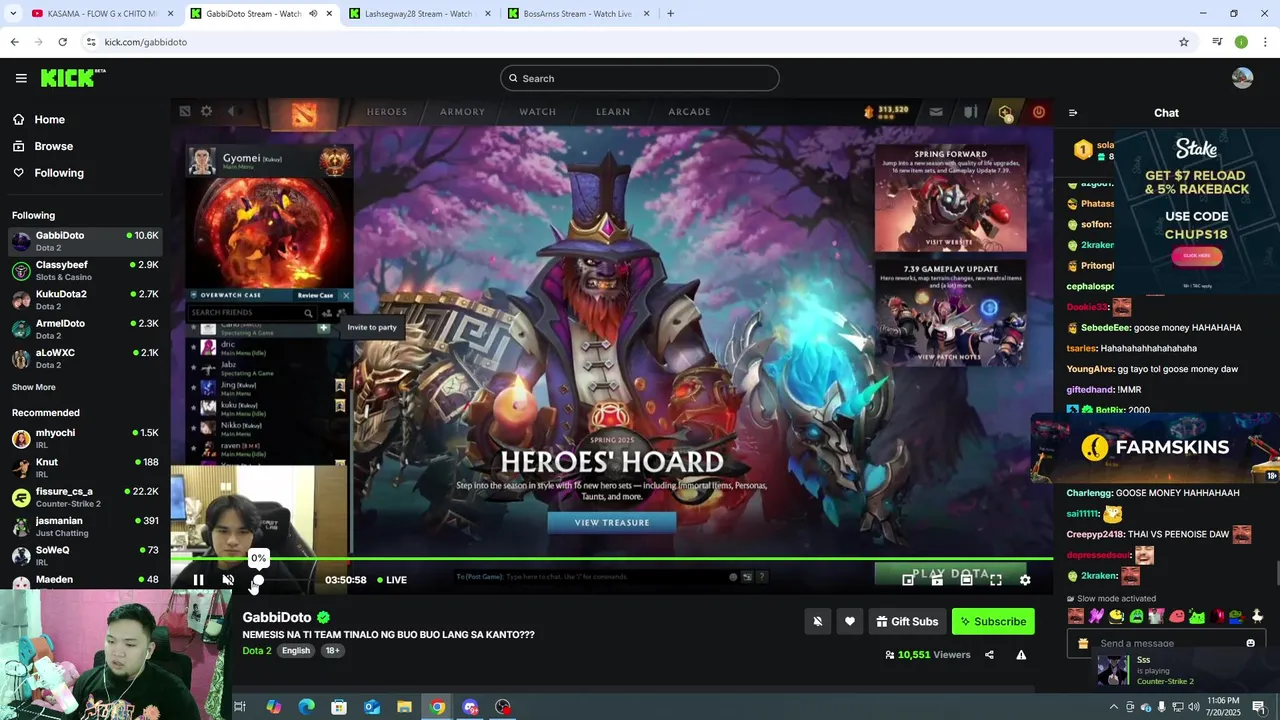Click the Gift Subs button
Viewport: 1280px width, 720px height.
(x=907, y=621)
